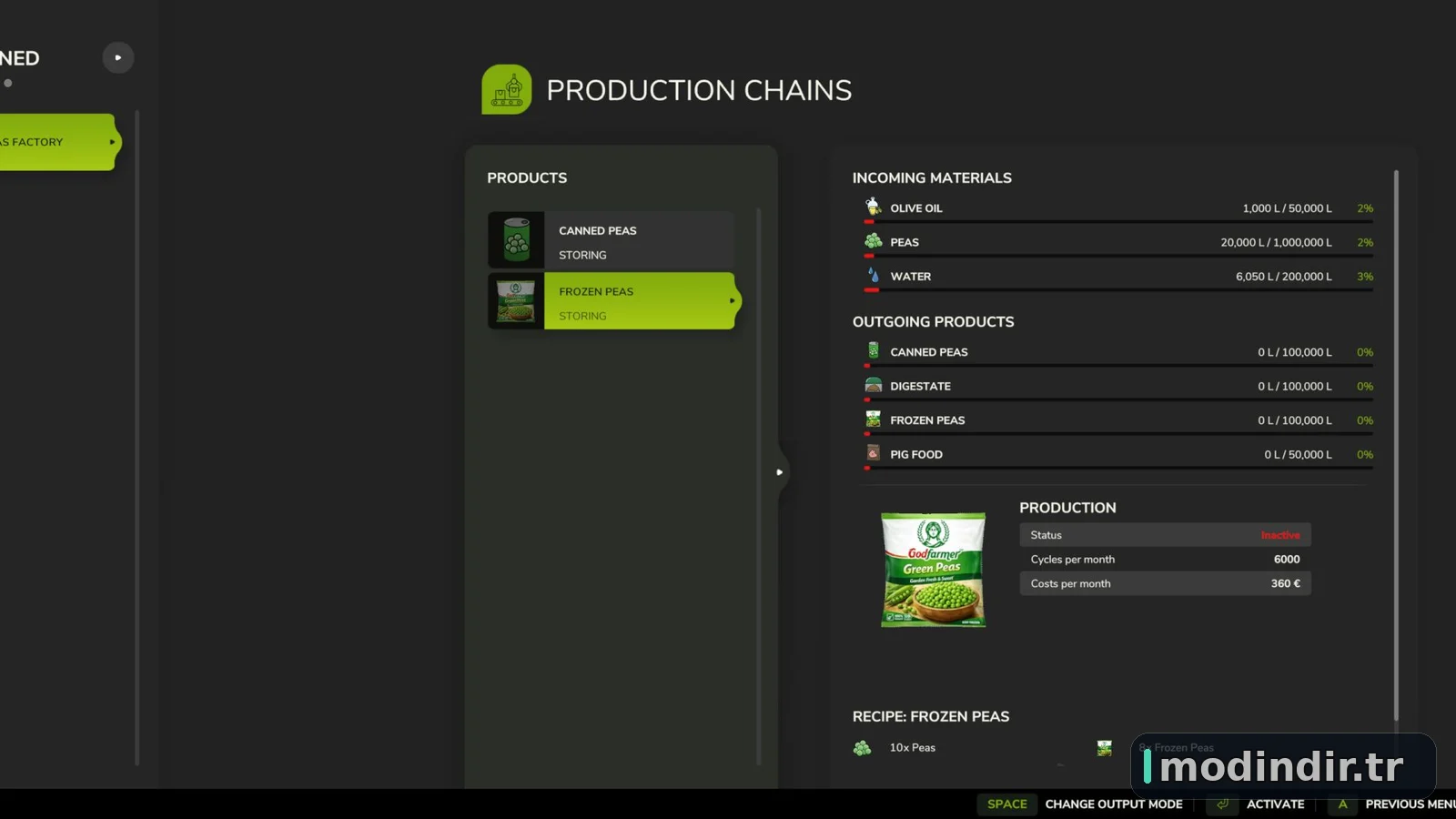Screen dimensions: 1456x819
Task: Click the arrow on the factory list item
Action: click(112, 142)
